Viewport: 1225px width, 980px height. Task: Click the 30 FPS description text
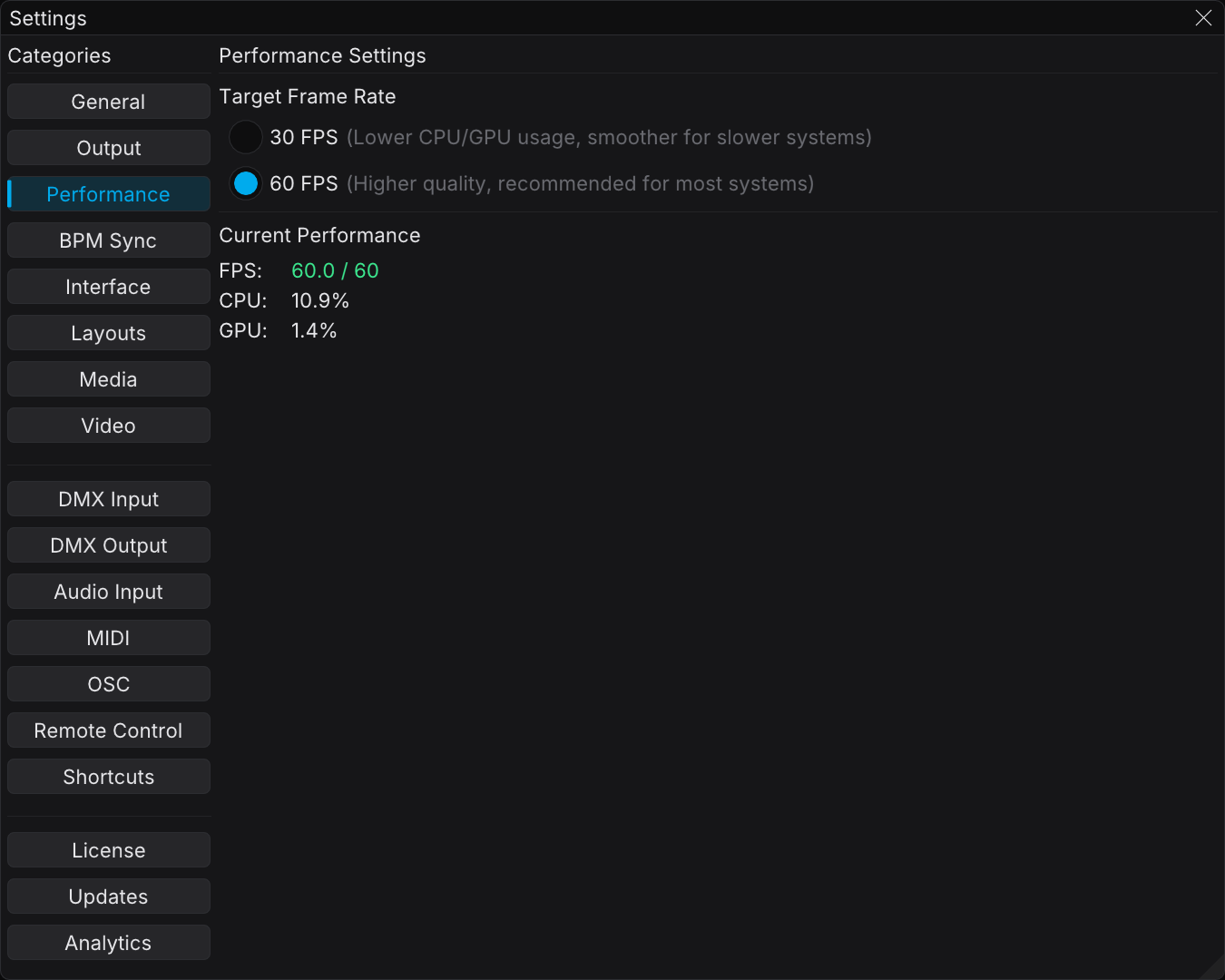point(609,137)
